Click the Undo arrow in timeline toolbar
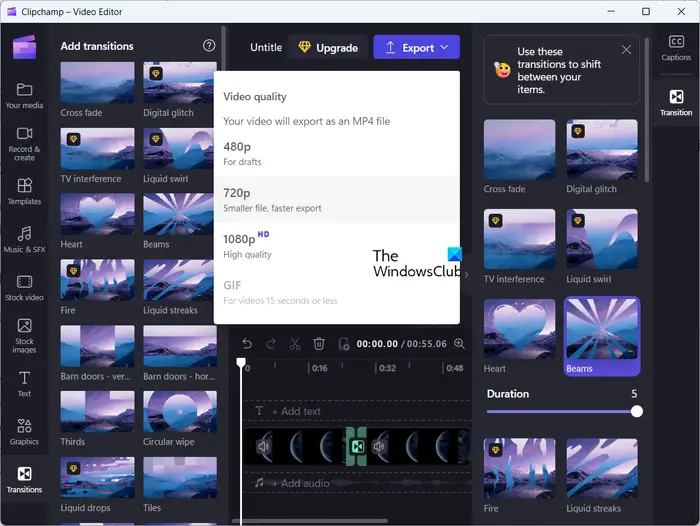The image size is (700, 526). point(247,344)
